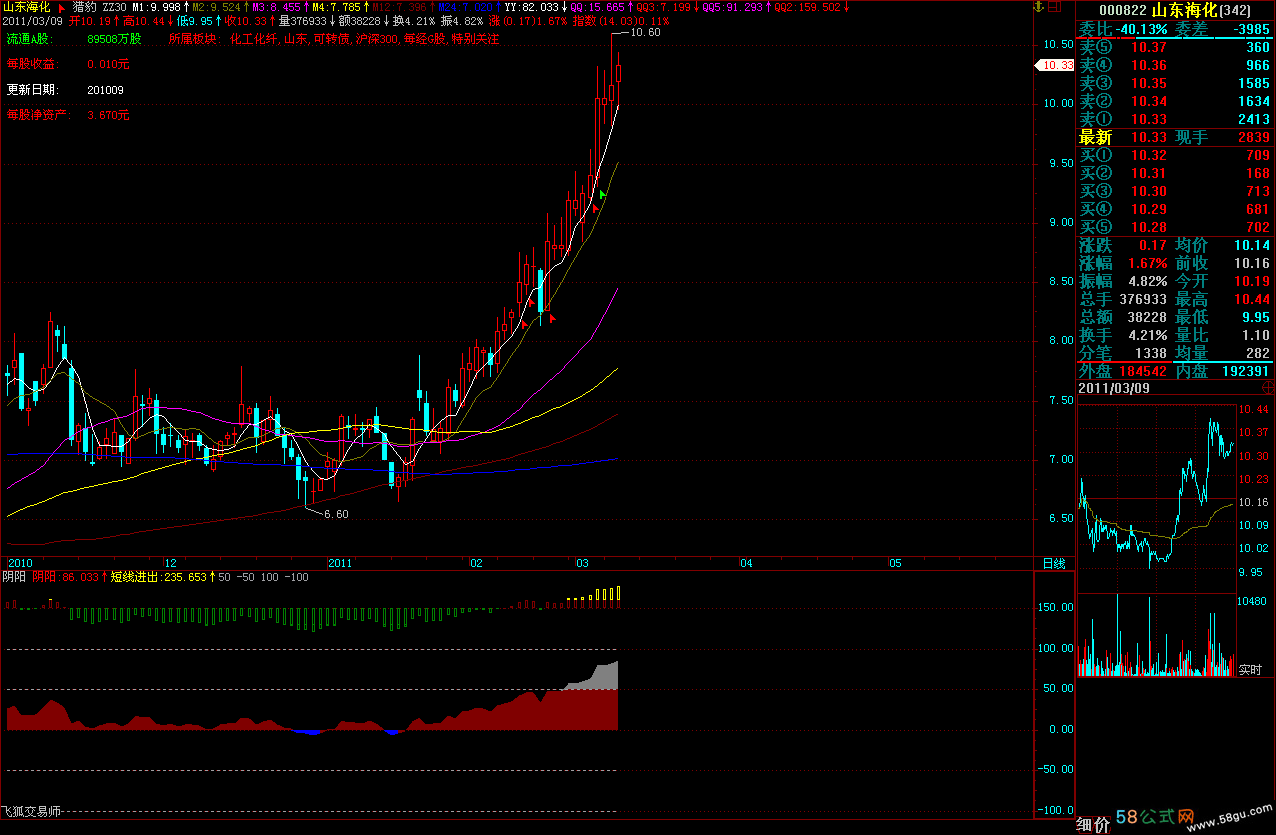This screenshot has width=1276, height=835.
Task: Click the 现手 2839 value
Action: [x=1223, y=137]
